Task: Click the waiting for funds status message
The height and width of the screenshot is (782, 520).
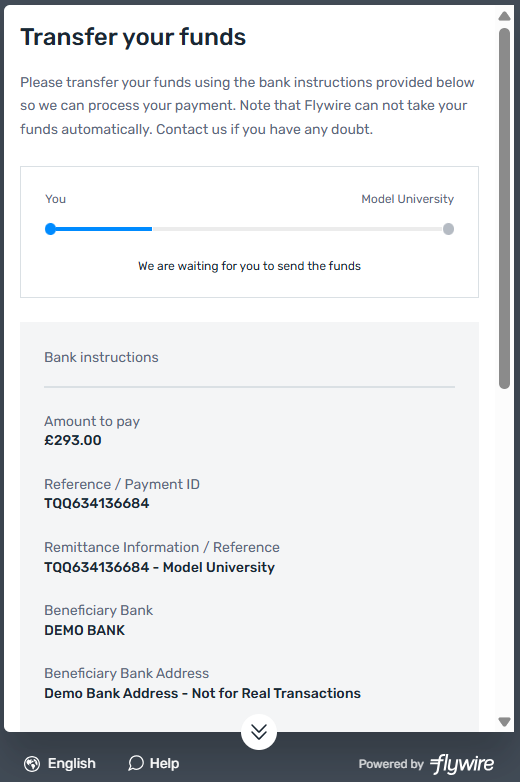Action: coord(249,266)
